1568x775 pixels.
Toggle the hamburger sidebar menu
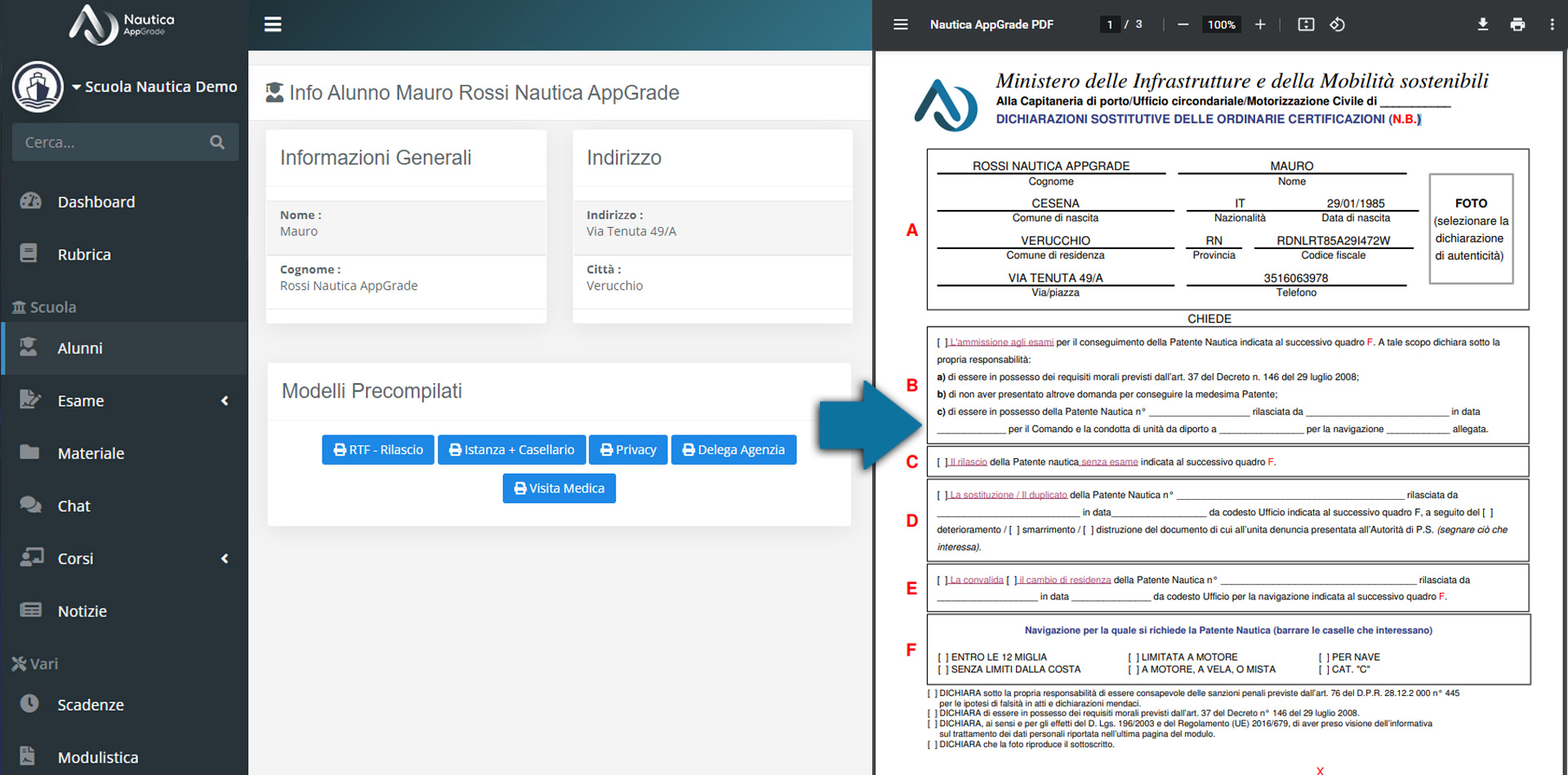tap(273, 24)
